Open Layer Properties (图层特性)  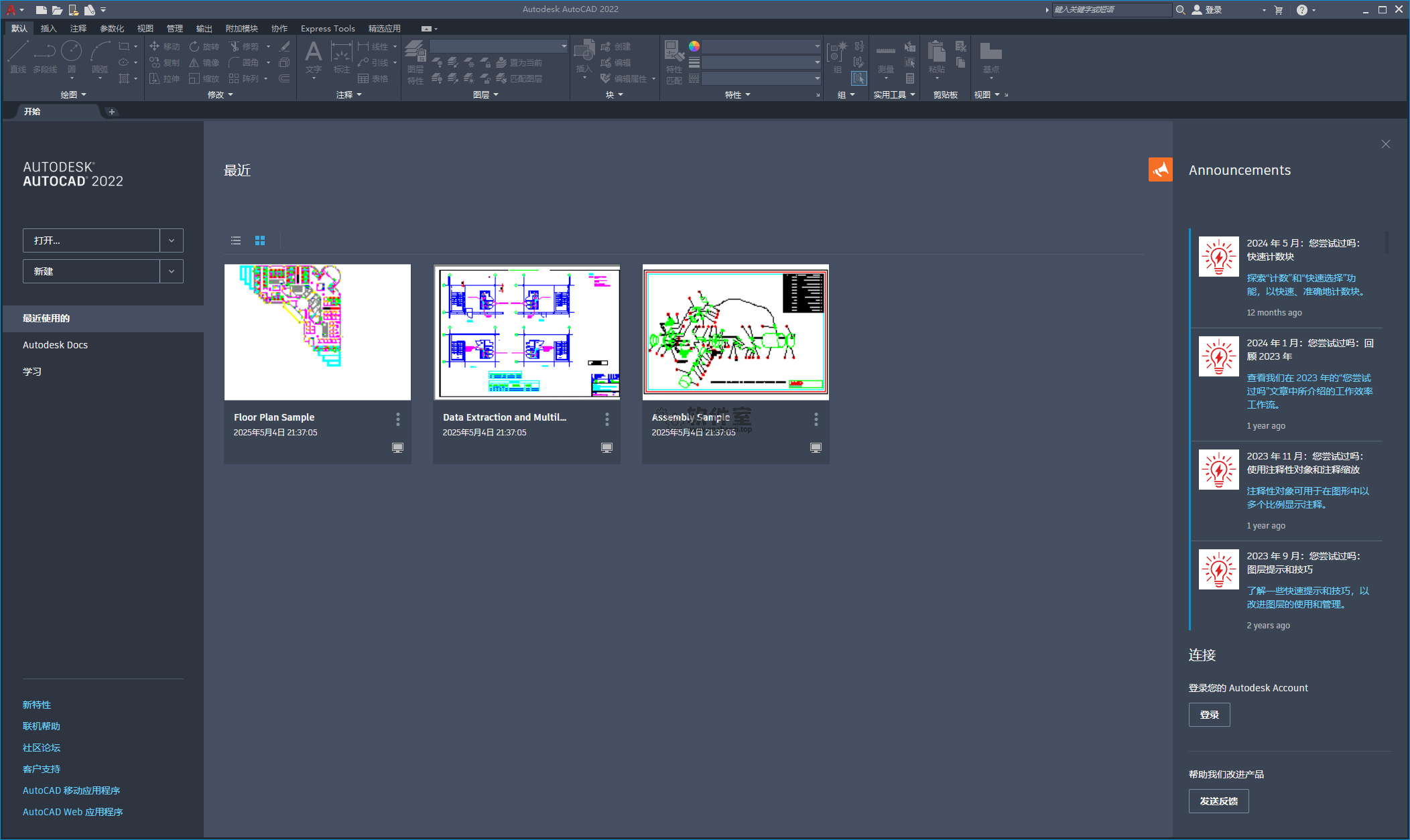(415, 62)
